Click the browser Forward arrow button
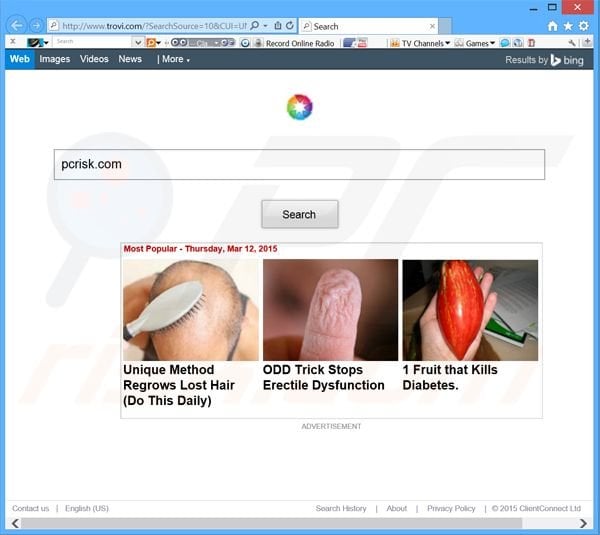 point(36,26)
